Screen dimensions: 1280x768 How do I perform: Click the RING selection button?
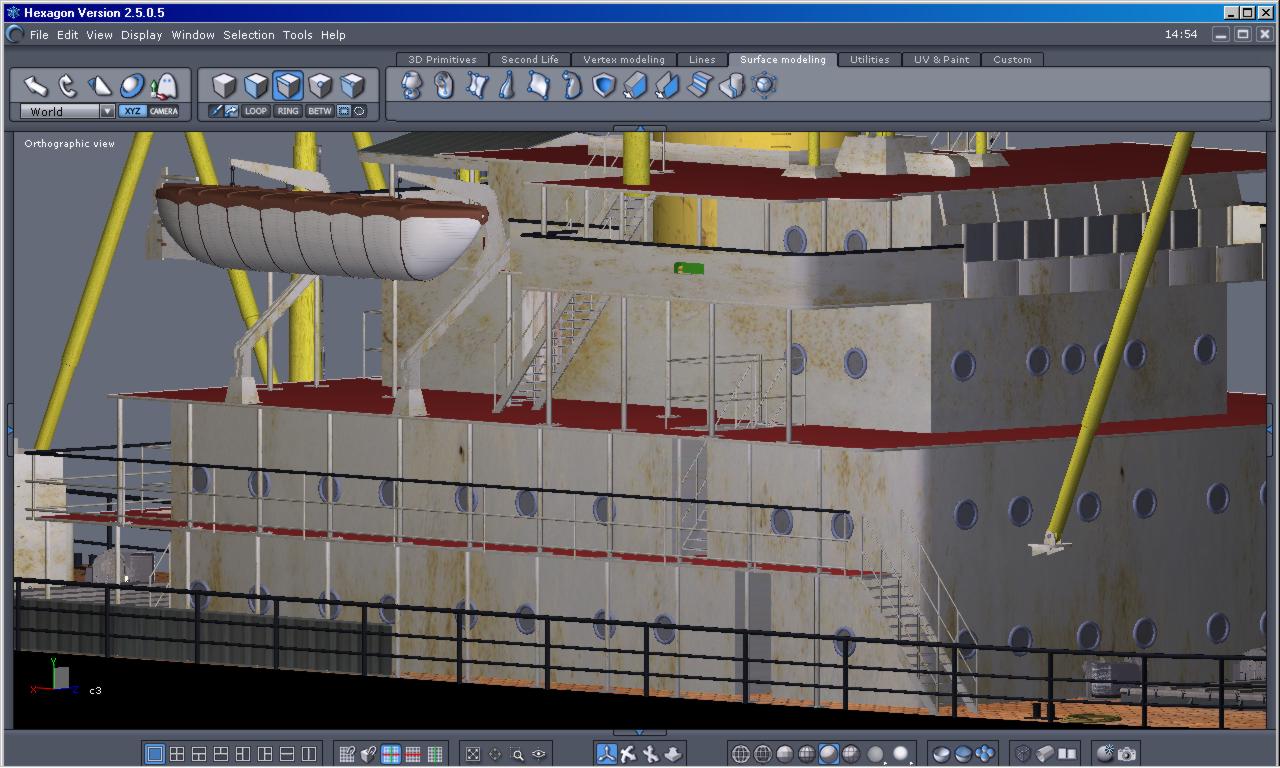288,111
